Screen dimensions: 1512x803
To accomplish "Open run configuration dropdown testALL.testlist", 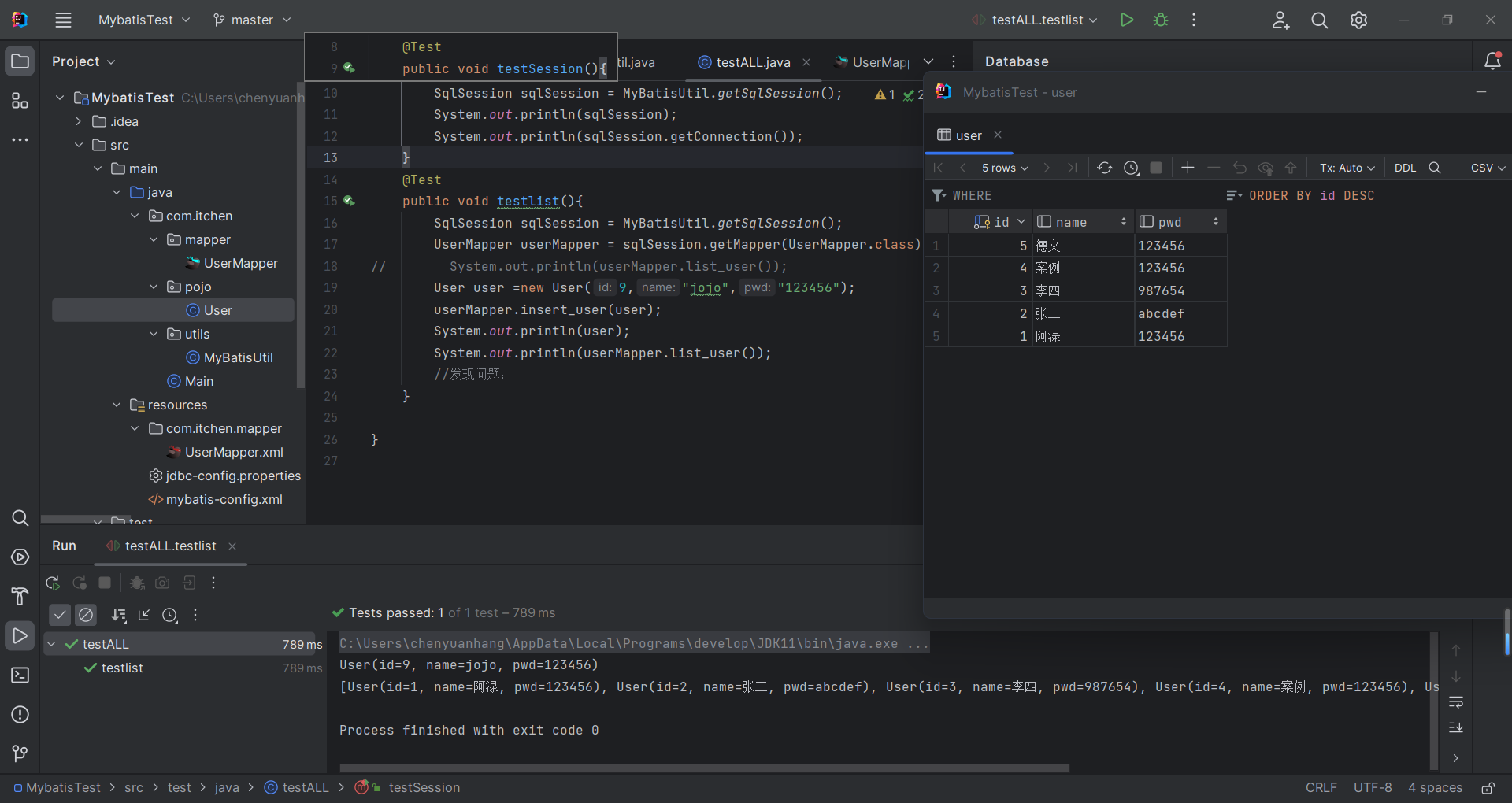I will [x=1035, y=20].
